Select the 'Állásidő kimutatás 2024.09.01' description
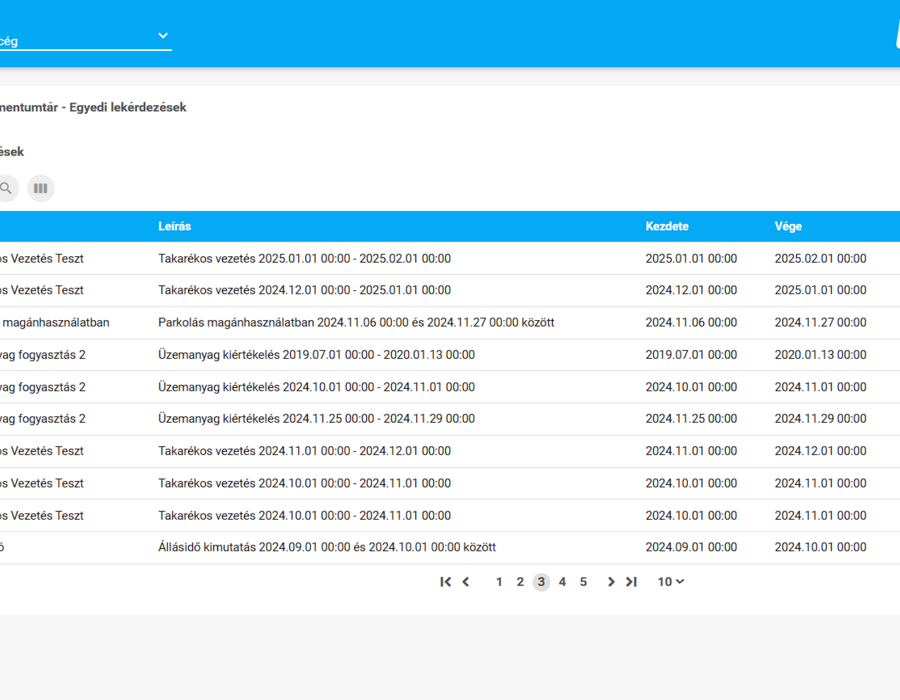Viewport: 900px width, 700px height. click(327, 547)
